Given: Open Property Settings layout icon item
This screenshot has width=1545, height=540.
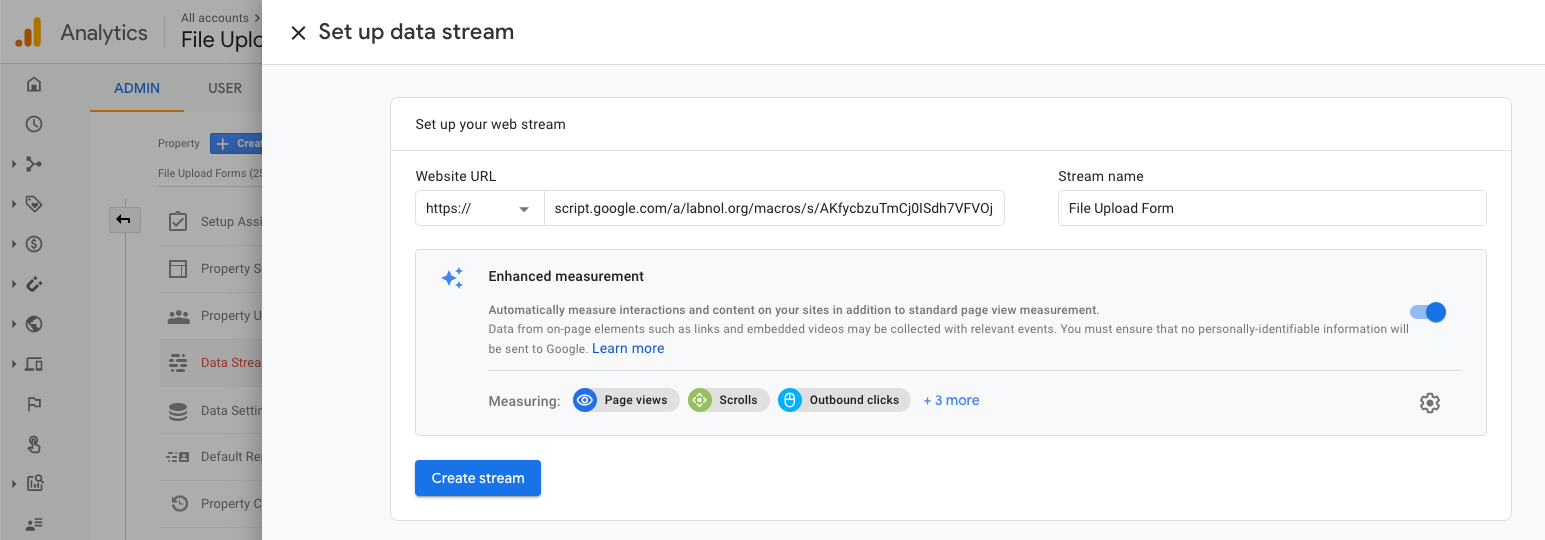Looking at the screenshot, I should [178, 268].
